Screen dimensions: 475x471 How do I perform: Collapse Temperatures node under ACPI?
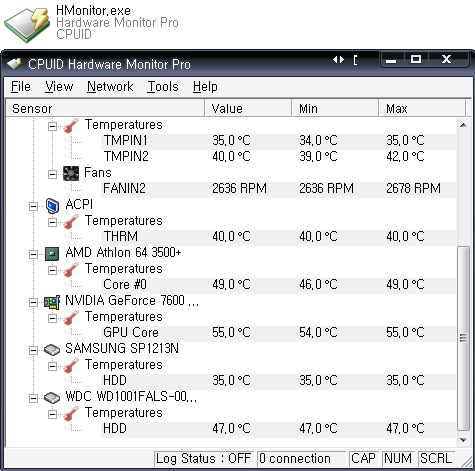tap(52, 222)
